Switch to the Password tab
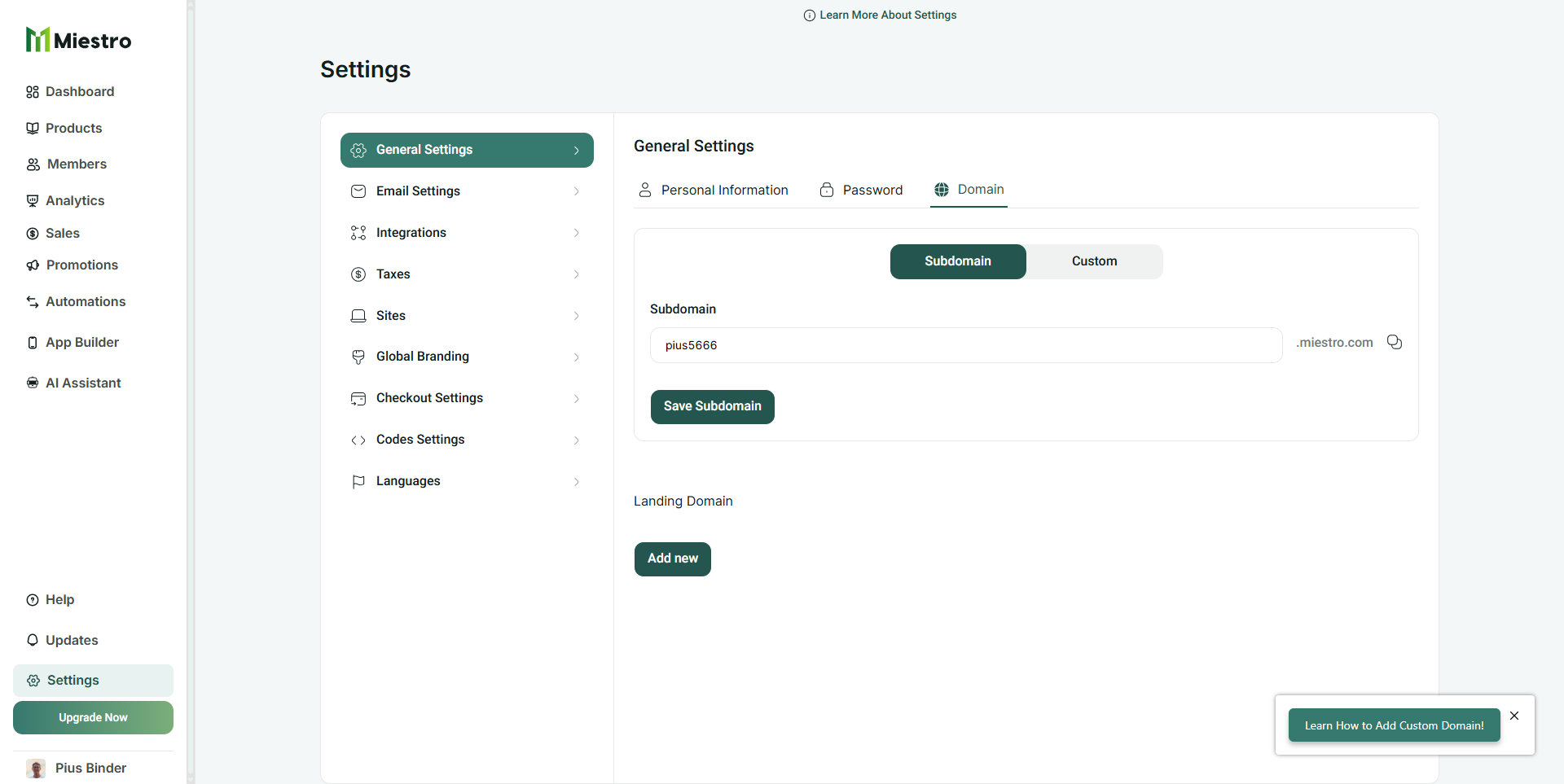The image size is (1564, 784). (x=861, y=190)
